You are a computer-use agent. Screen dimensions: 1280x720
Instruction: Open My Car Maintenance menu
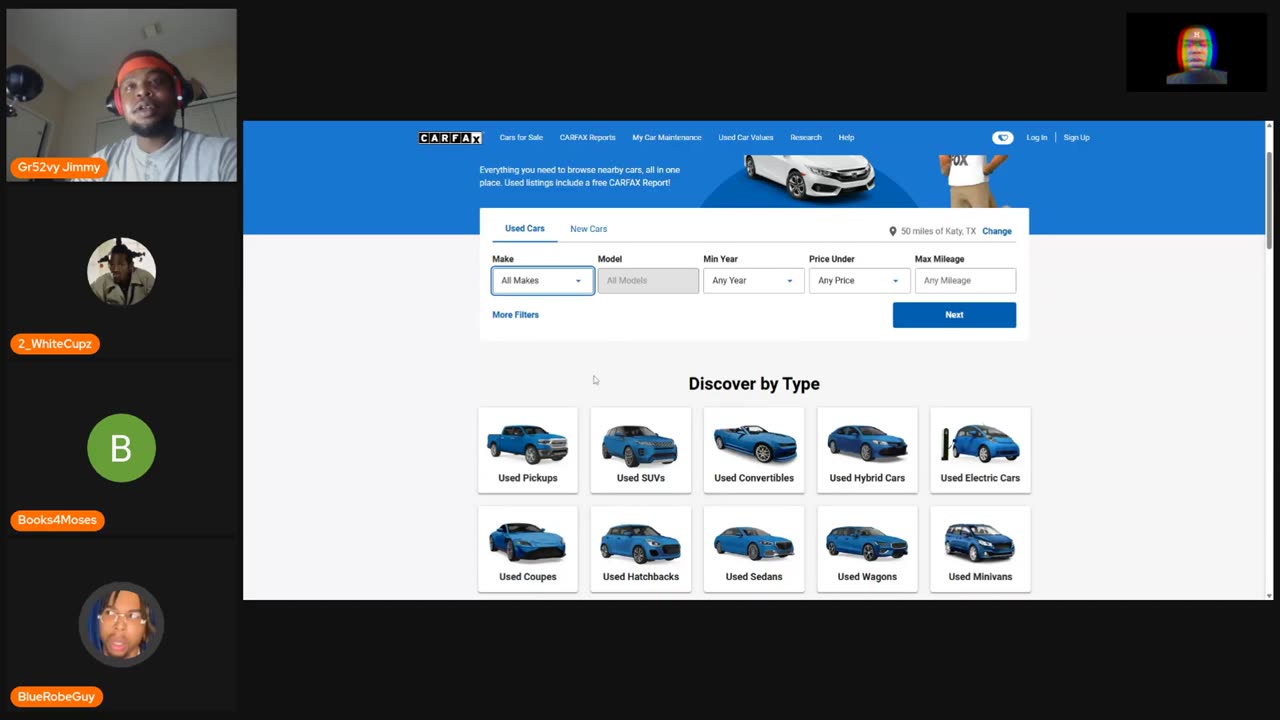tap(666, 138)
